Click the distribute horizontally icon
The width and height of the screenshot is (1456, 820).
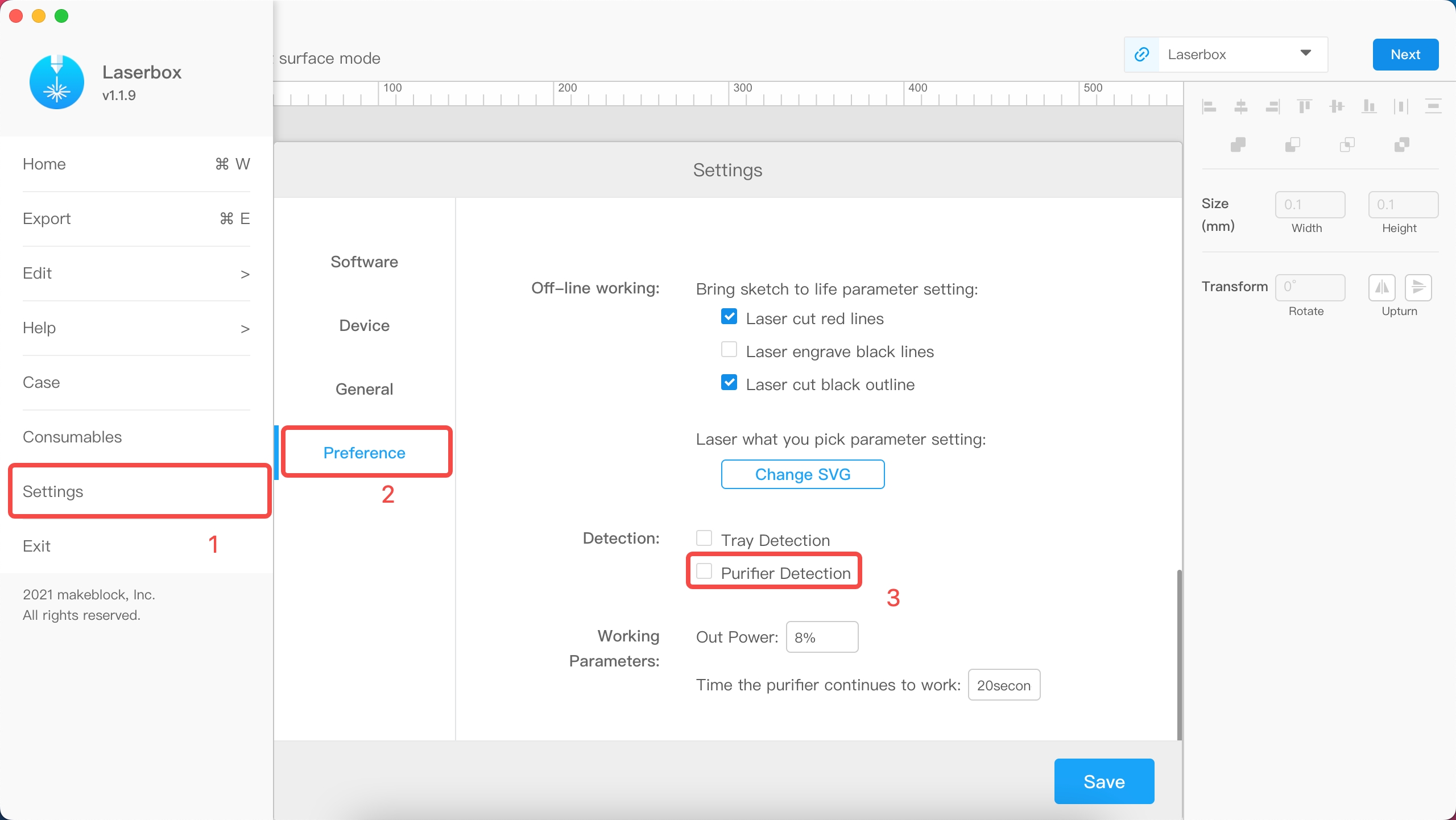pyautogui.click(x=1401, y=106)
